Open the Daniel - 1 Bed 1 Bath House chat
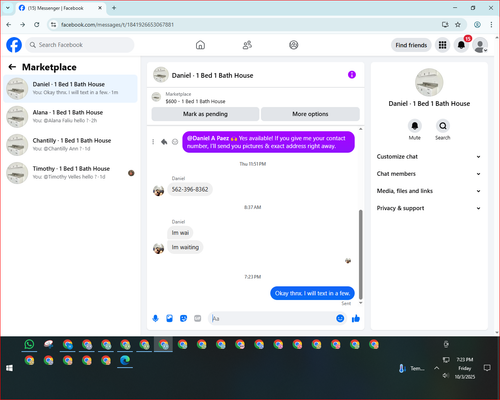This screenshot has height=400, width=500. click(x=70, y=88)
